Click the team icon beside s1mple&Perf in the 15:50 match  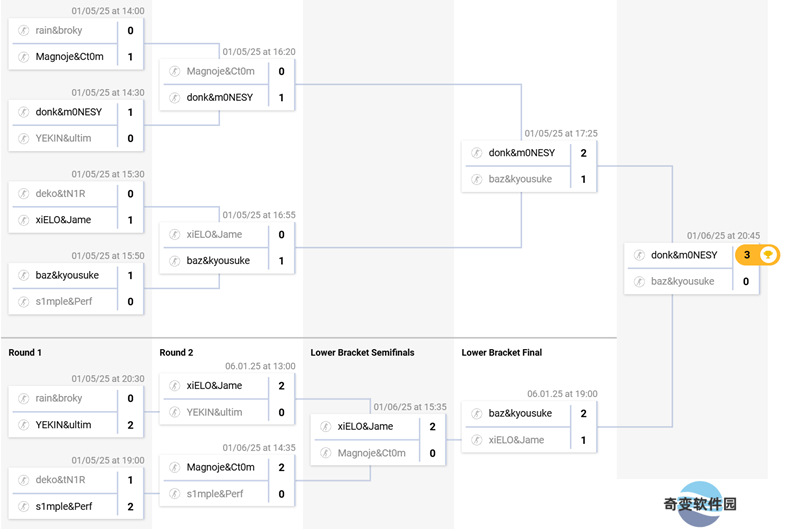pos(23,301)
